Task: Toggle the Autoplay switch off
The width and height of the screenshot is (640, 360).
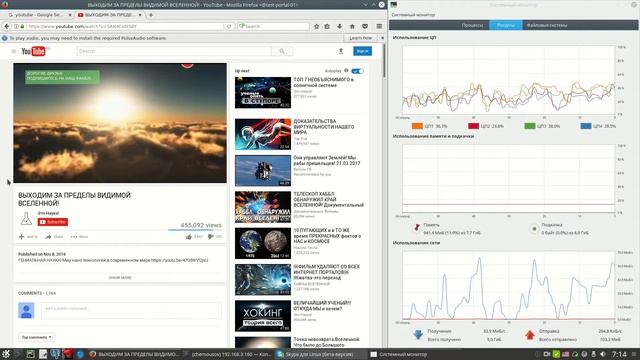Action: click(x=357, y=71)
